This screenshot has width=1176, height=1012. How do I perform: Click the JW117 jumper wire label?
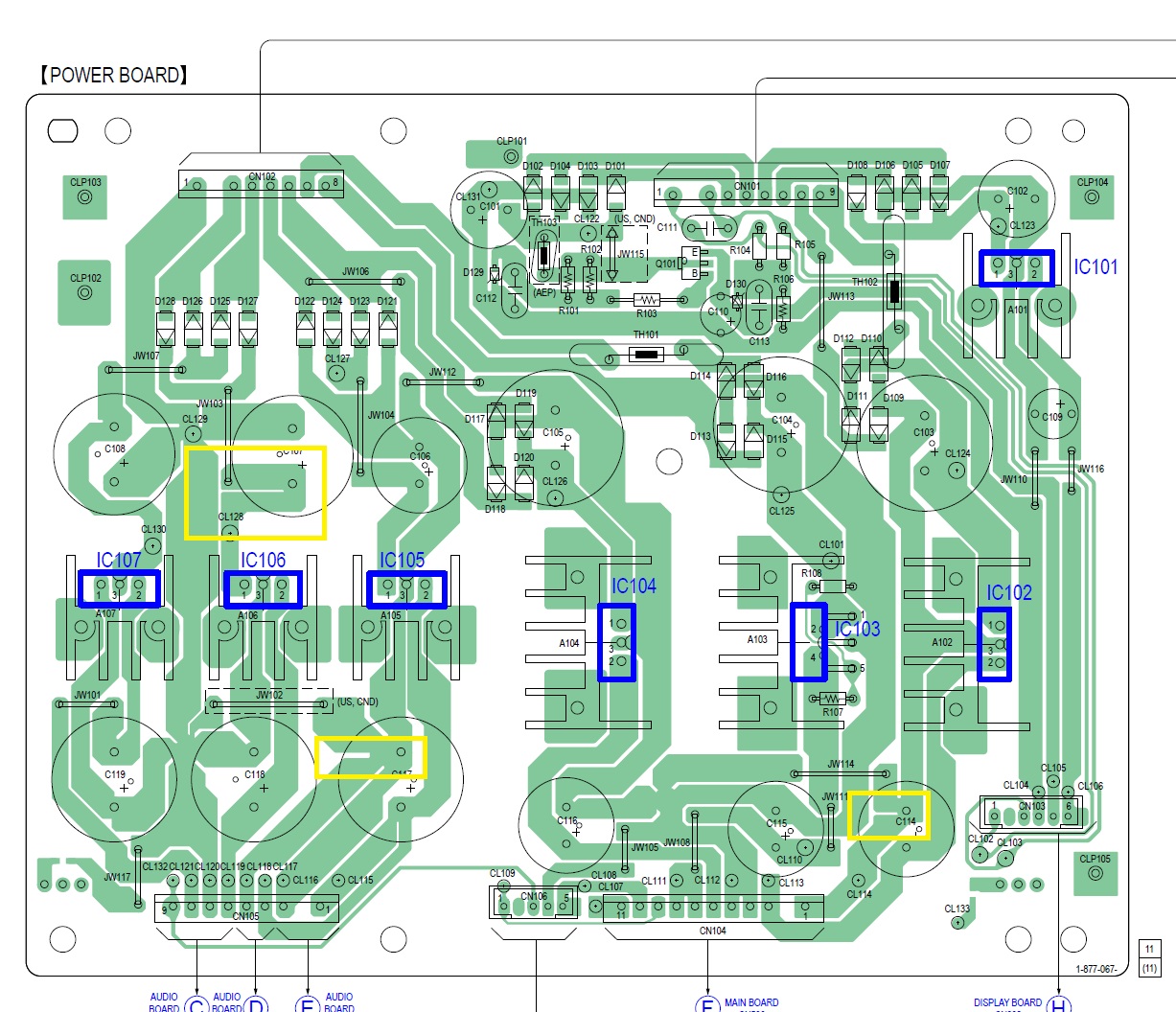click(x=117, y=877)
